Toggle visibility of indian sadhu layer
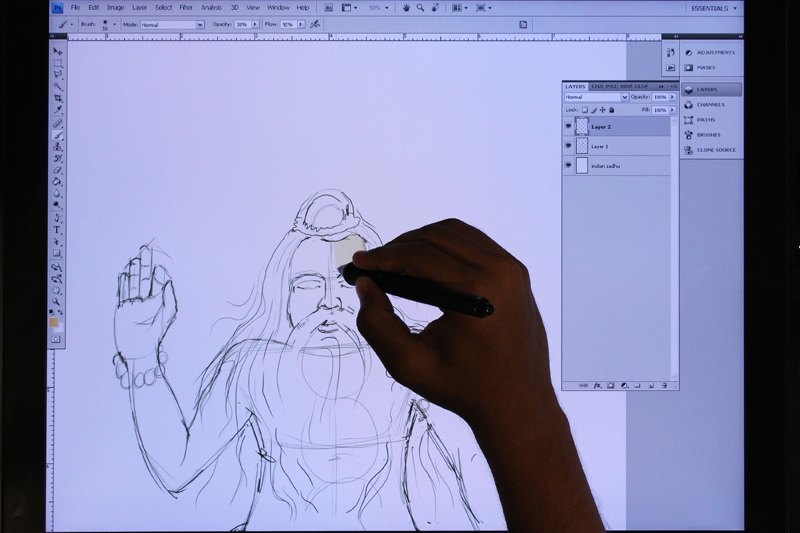 click(569, 165)
